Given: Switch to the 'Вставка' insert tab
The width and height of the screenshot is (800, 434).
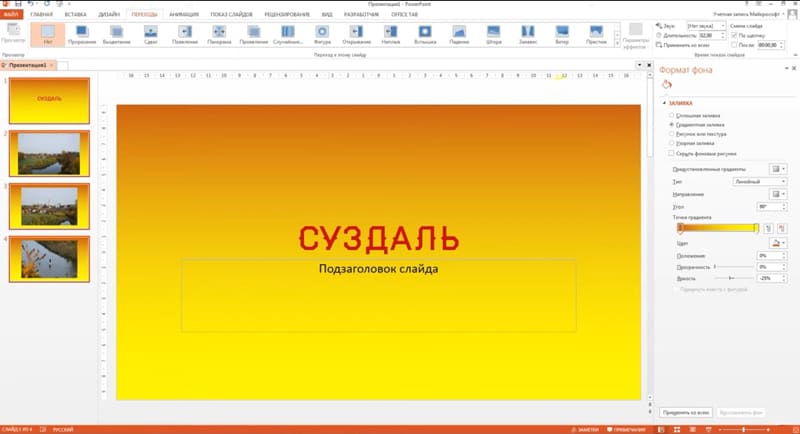Looking at the screenshot, I should [75, 14].
